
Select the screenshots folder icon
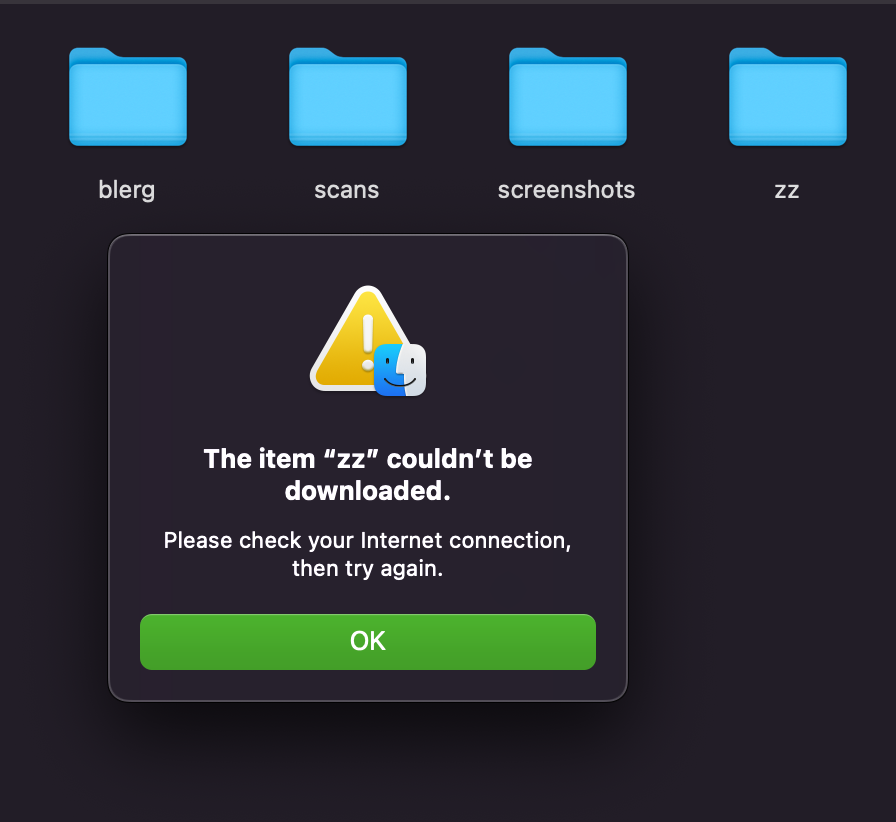coord(568,97)
